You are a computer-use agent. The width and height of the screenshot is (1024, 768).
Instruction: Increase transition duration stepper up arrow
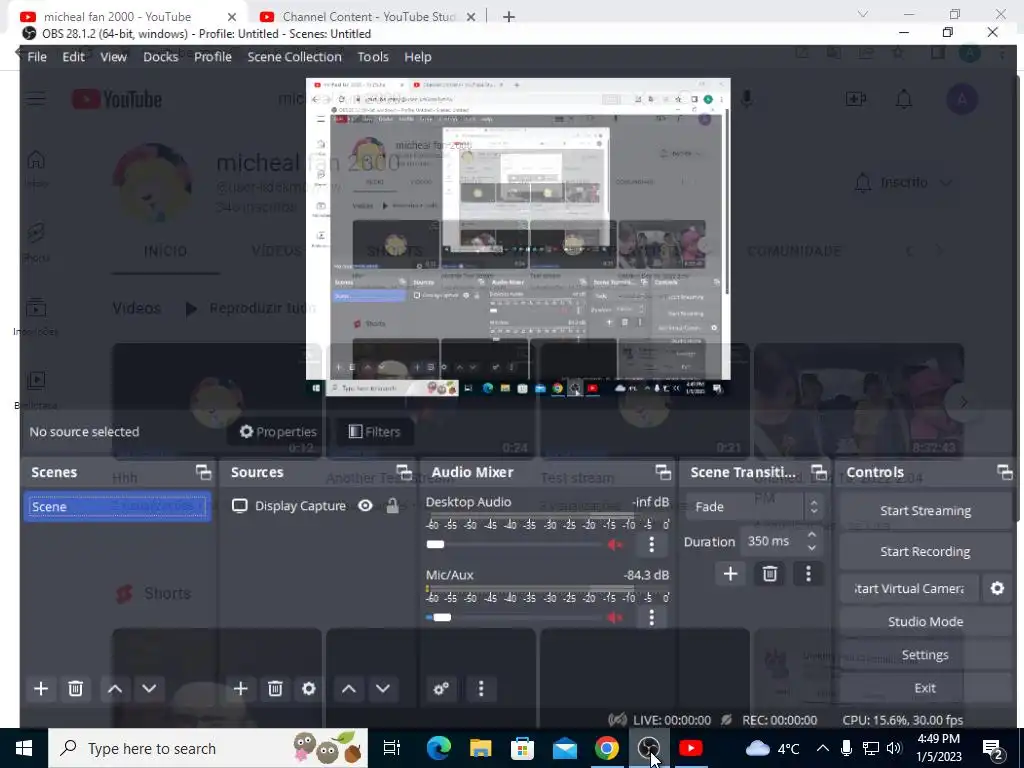pyautogui.click(x=812, y=534)
